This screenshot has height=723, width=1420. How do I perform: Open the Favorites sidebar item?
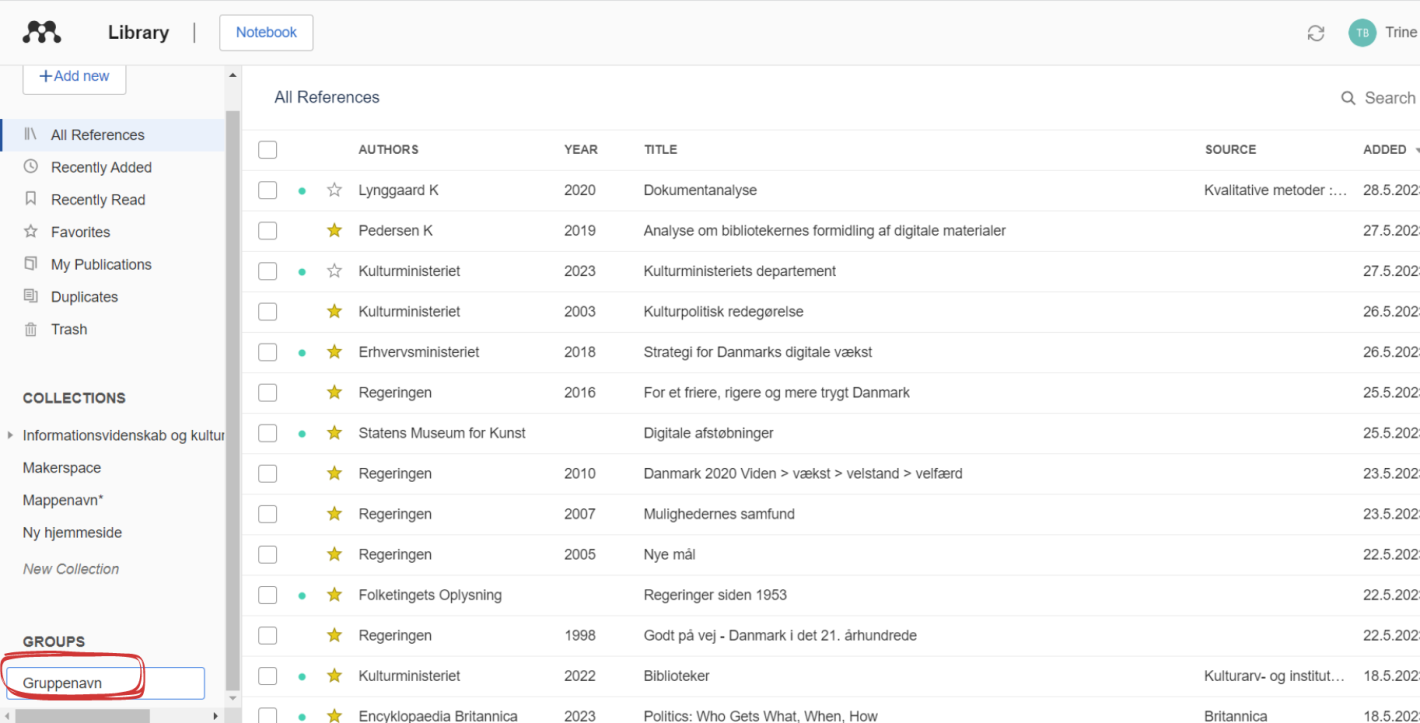[80, 232]
